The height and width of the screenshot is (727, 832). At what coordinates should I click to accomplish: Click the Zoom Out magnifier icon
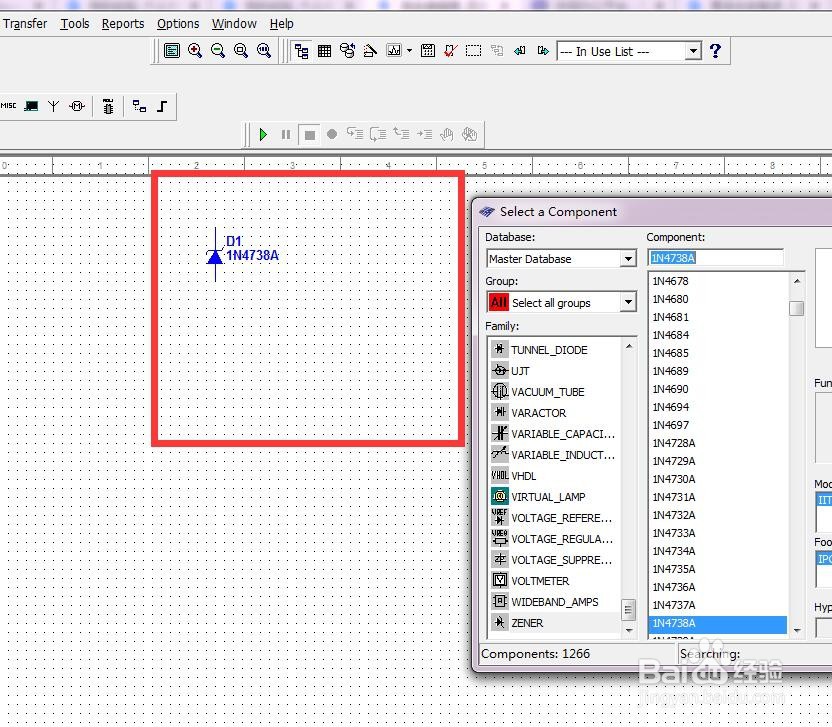click(218, 51)
